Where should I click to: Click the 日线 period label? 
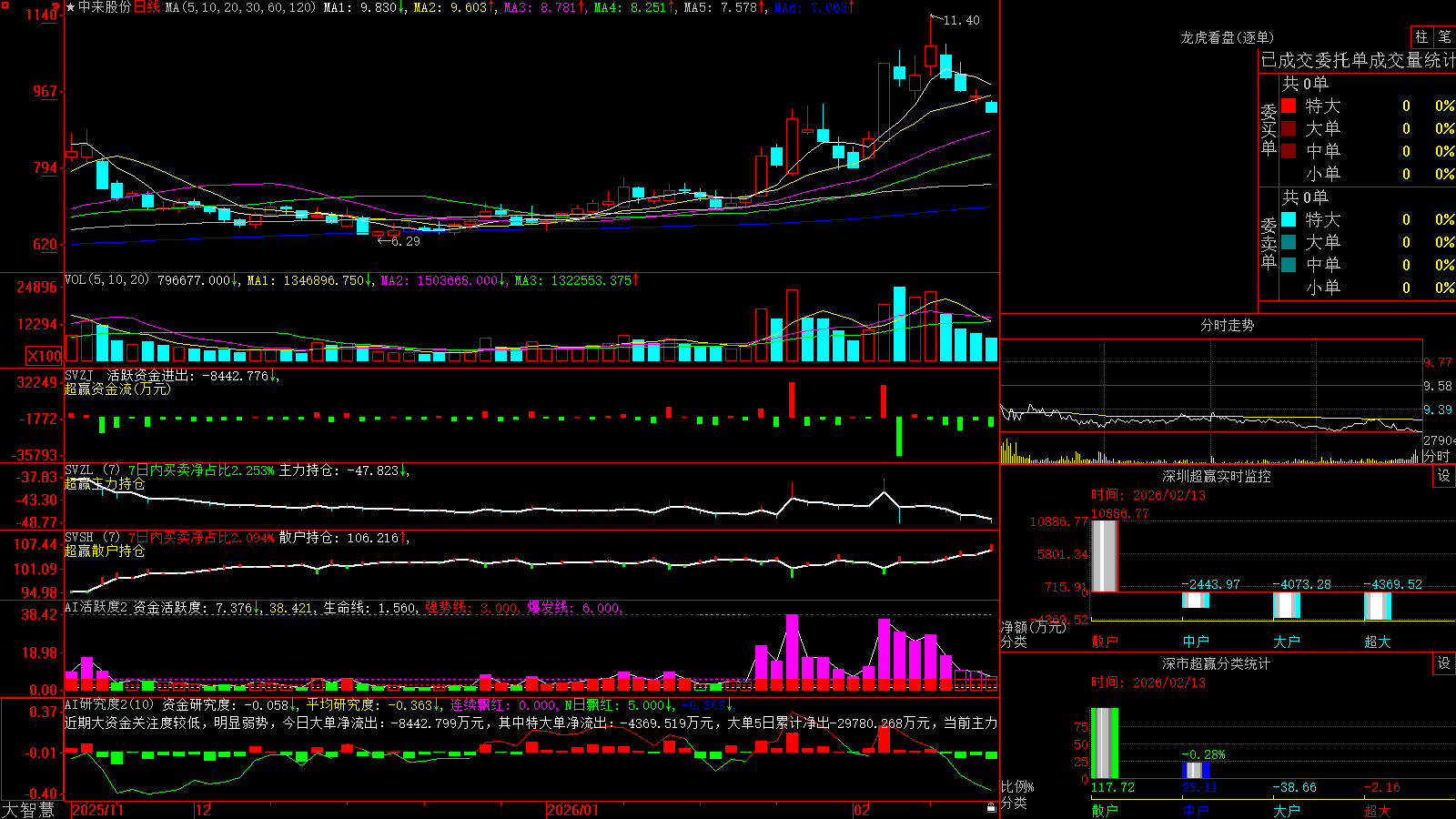147,7
